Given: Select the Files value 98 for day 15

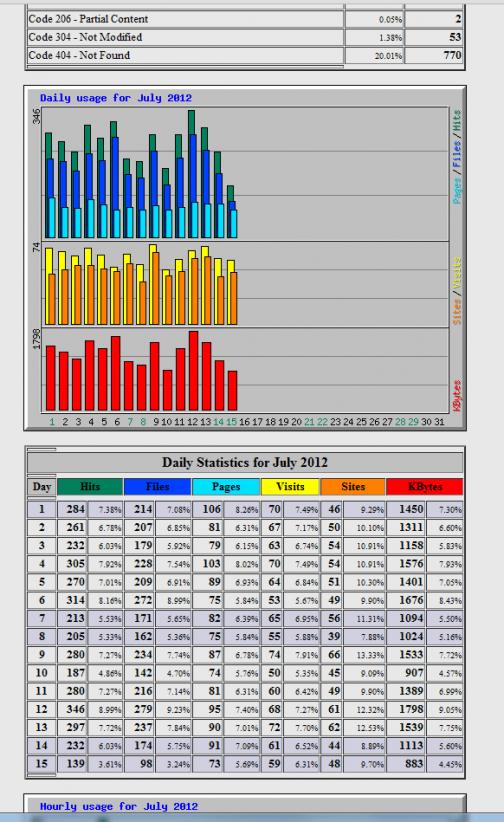Looking at the screenshot, I should click(x=146, y=764).
